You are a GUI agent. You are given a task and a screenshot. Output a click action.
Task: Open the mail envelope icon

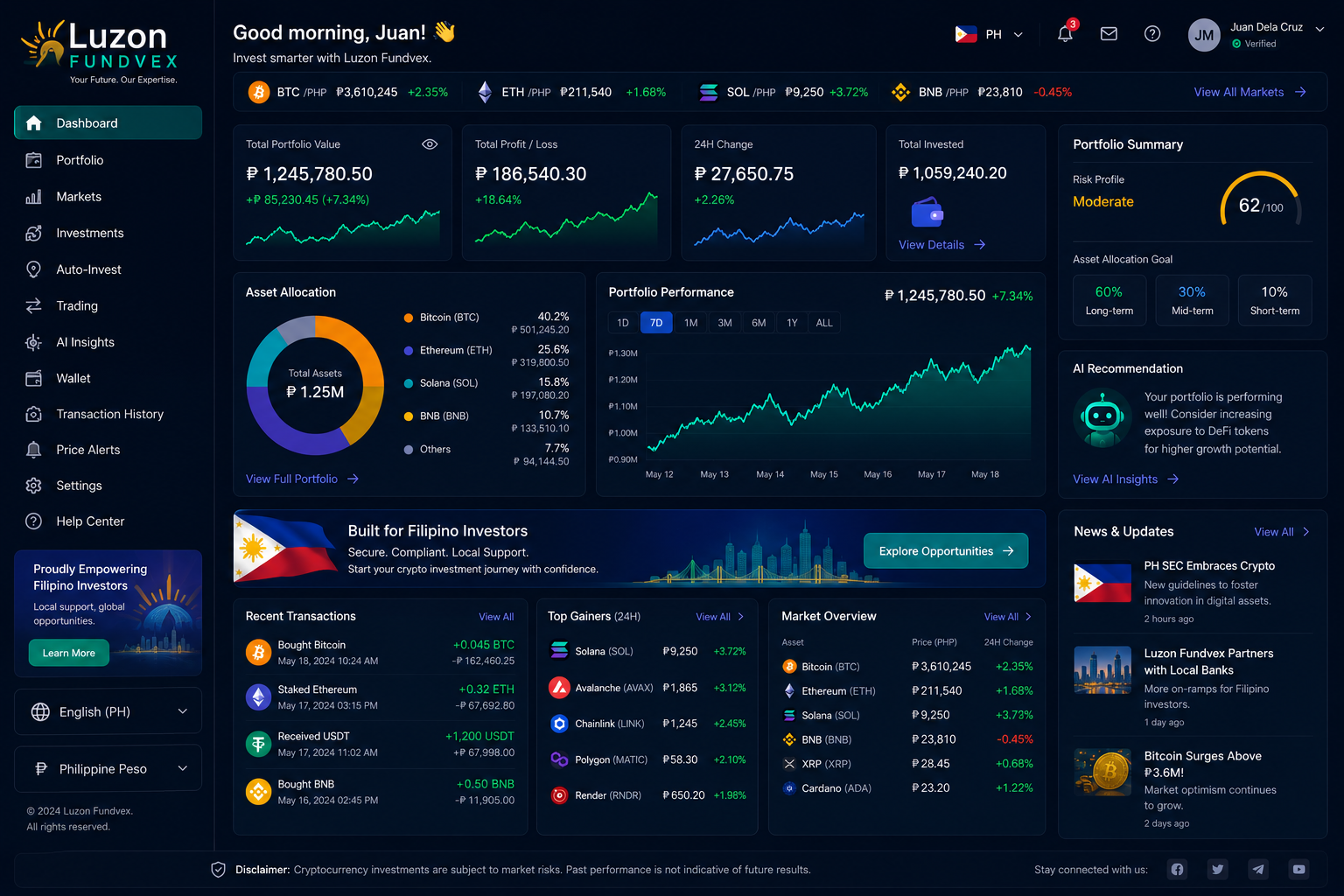point(1109,34)
